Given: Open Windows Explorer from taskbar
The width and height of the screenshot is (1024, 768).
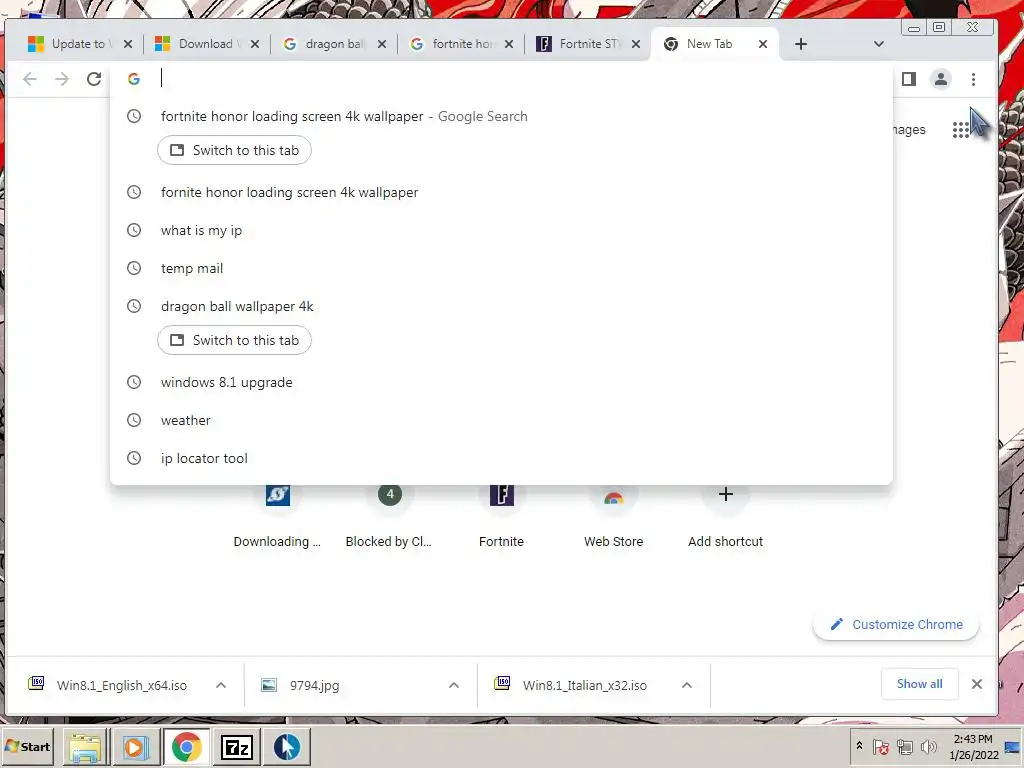Looking at the screenshot, I should point(85,747).
